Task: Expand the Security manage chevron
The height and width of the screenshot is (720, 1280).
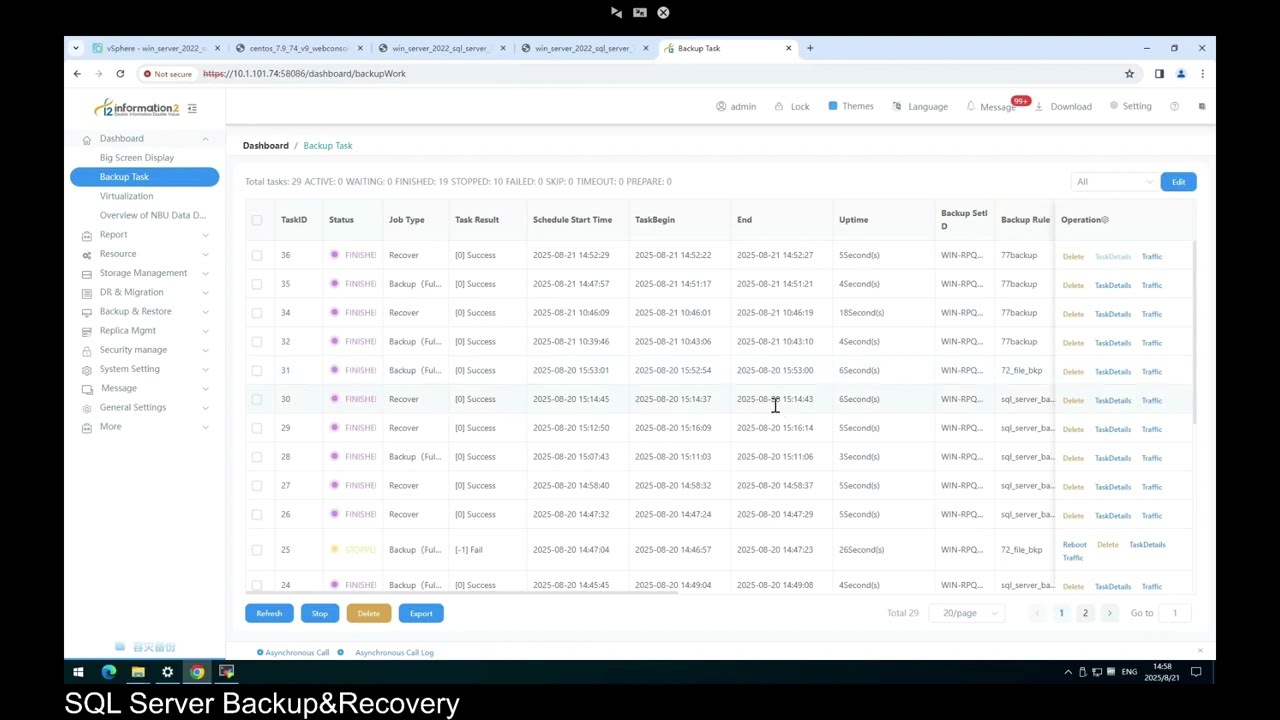Action: [205, 350]
